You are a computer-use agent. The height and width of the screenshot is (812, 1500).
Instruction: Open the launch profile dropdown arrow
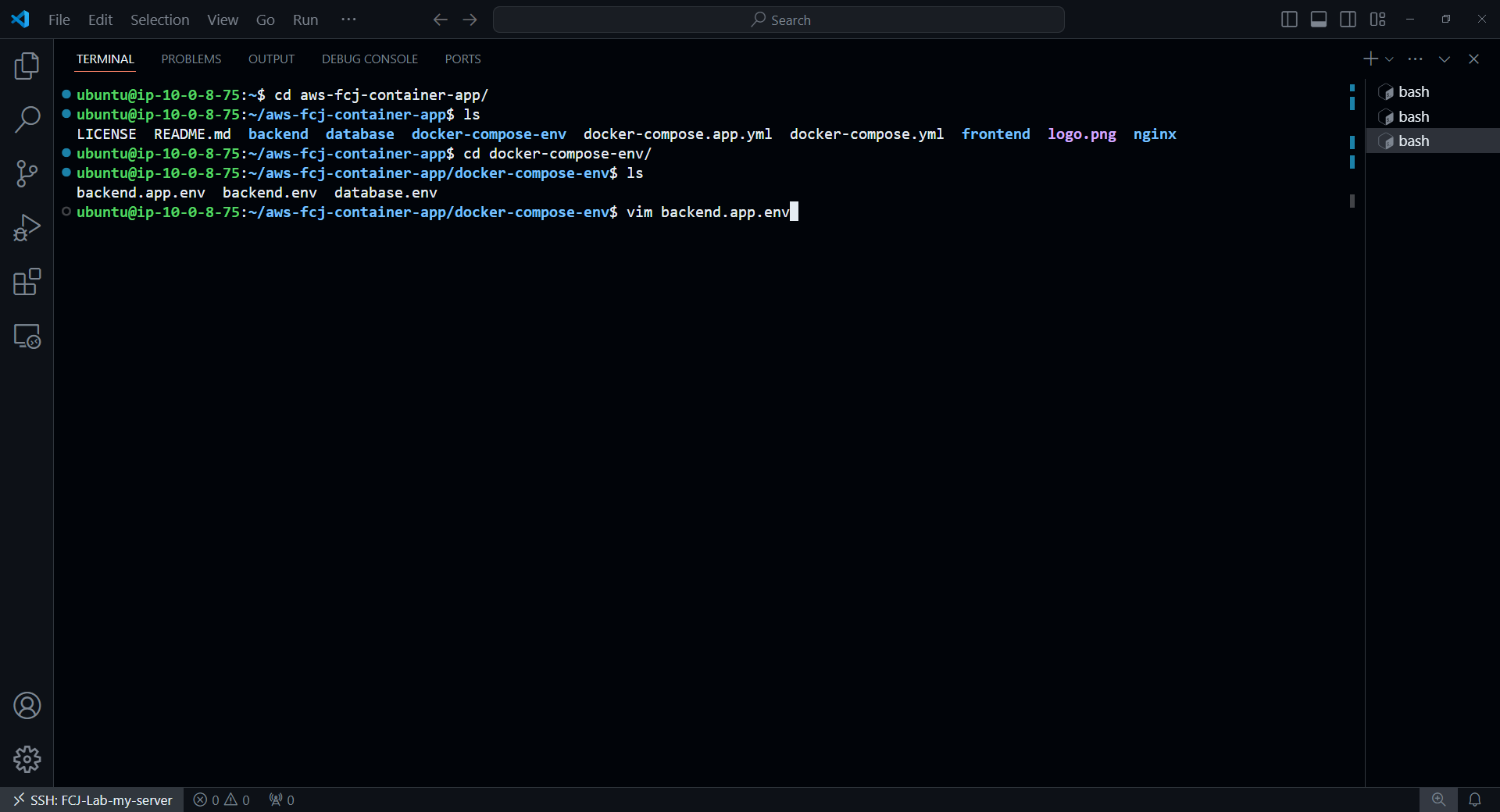point(1389,59)
